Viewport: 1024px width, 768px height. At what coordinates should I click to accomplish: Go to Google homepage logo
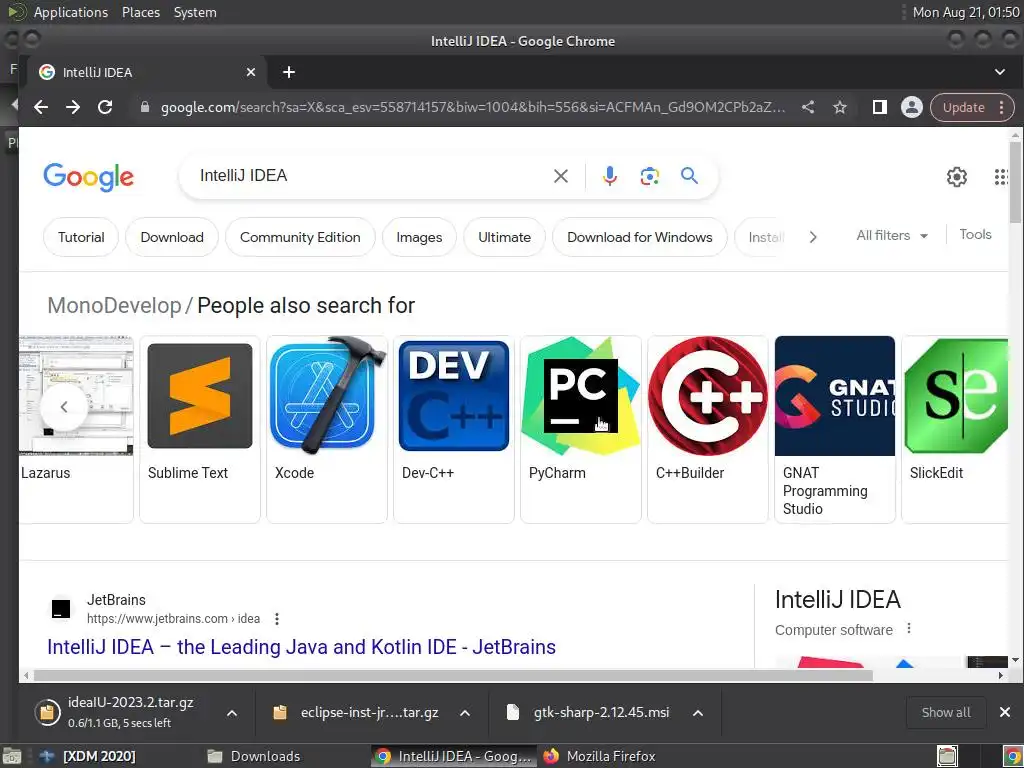88,176
